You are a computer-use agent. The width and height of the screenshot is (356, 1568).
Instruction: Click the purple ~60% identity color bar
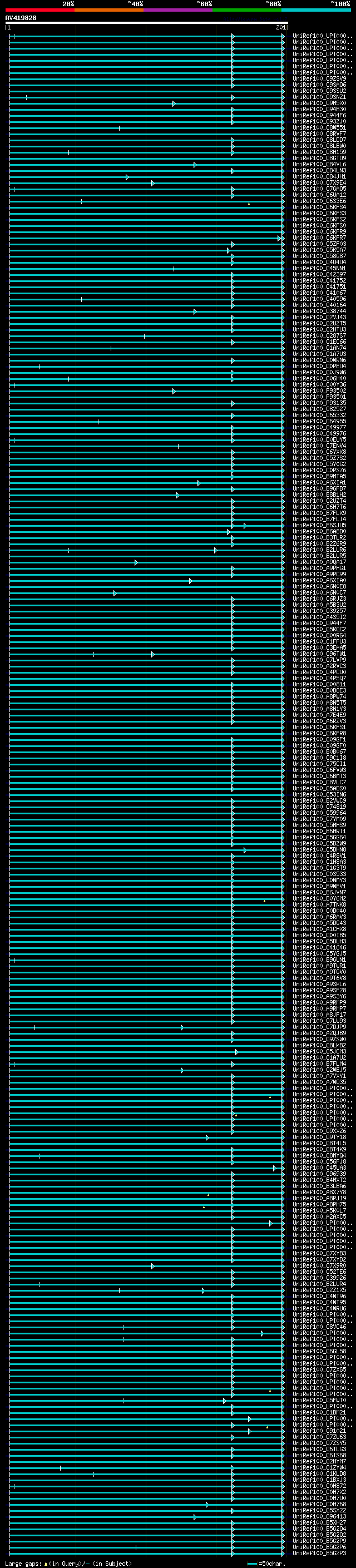pos(179,10)
